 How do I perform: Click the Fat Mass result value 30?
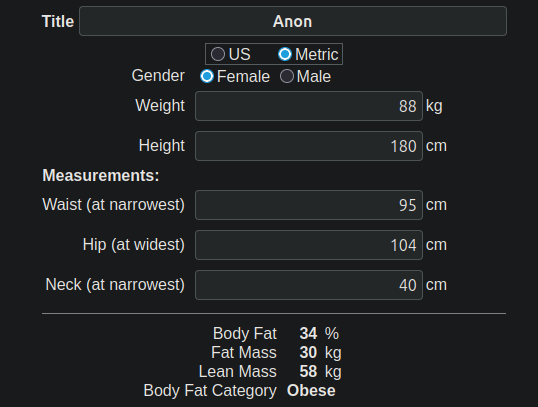(x=308, y=352)
